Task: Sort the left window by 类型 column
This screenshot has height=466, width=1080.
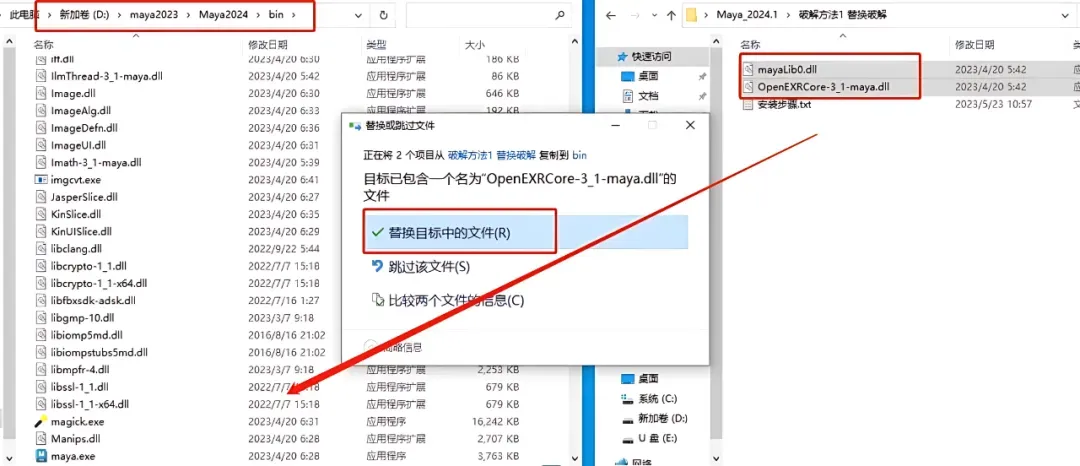Action: [376, 45]
